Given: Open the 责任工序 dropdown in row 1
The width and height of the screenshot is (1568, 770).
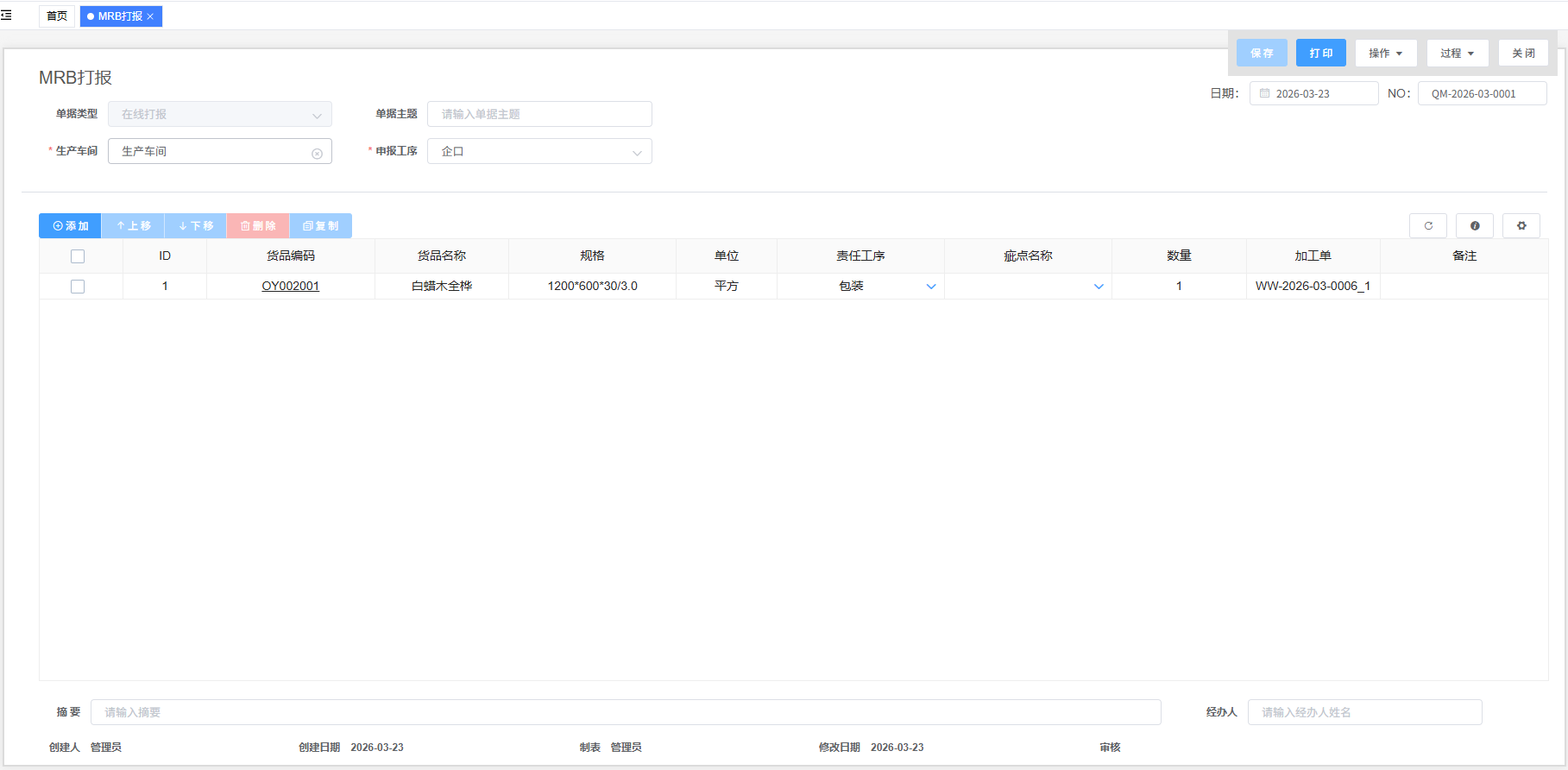Looking at the screenshot, I should 930,287.
